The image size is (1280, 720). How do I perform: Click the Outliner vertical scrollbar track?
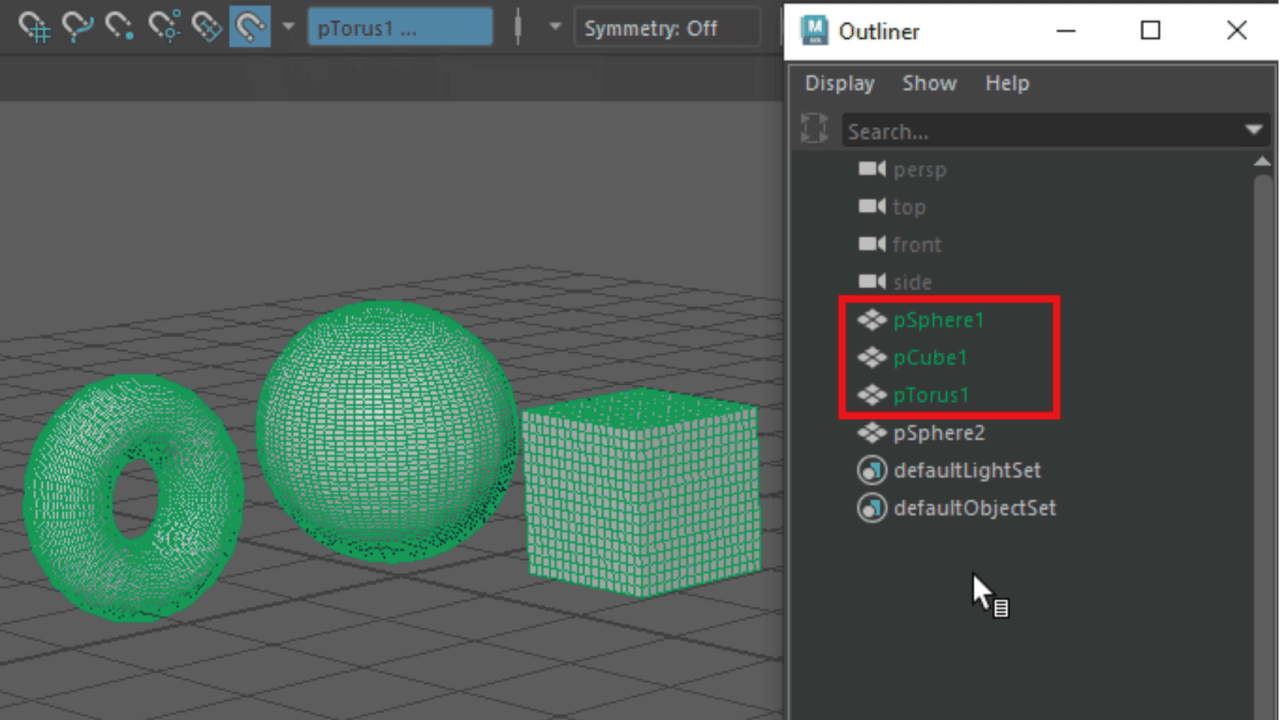(1262, 445)
